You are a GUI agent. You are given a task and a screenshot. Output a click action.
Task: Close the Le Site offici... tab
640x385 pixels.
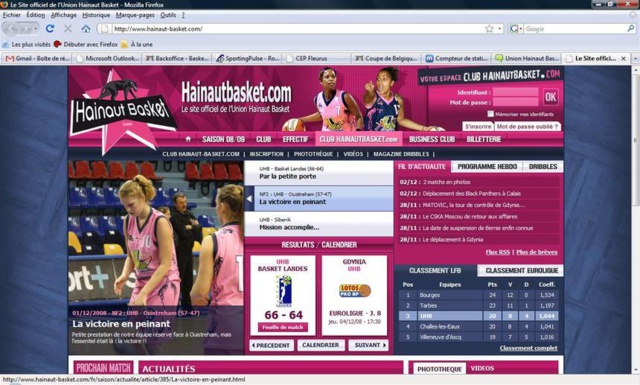click(623, 59)
